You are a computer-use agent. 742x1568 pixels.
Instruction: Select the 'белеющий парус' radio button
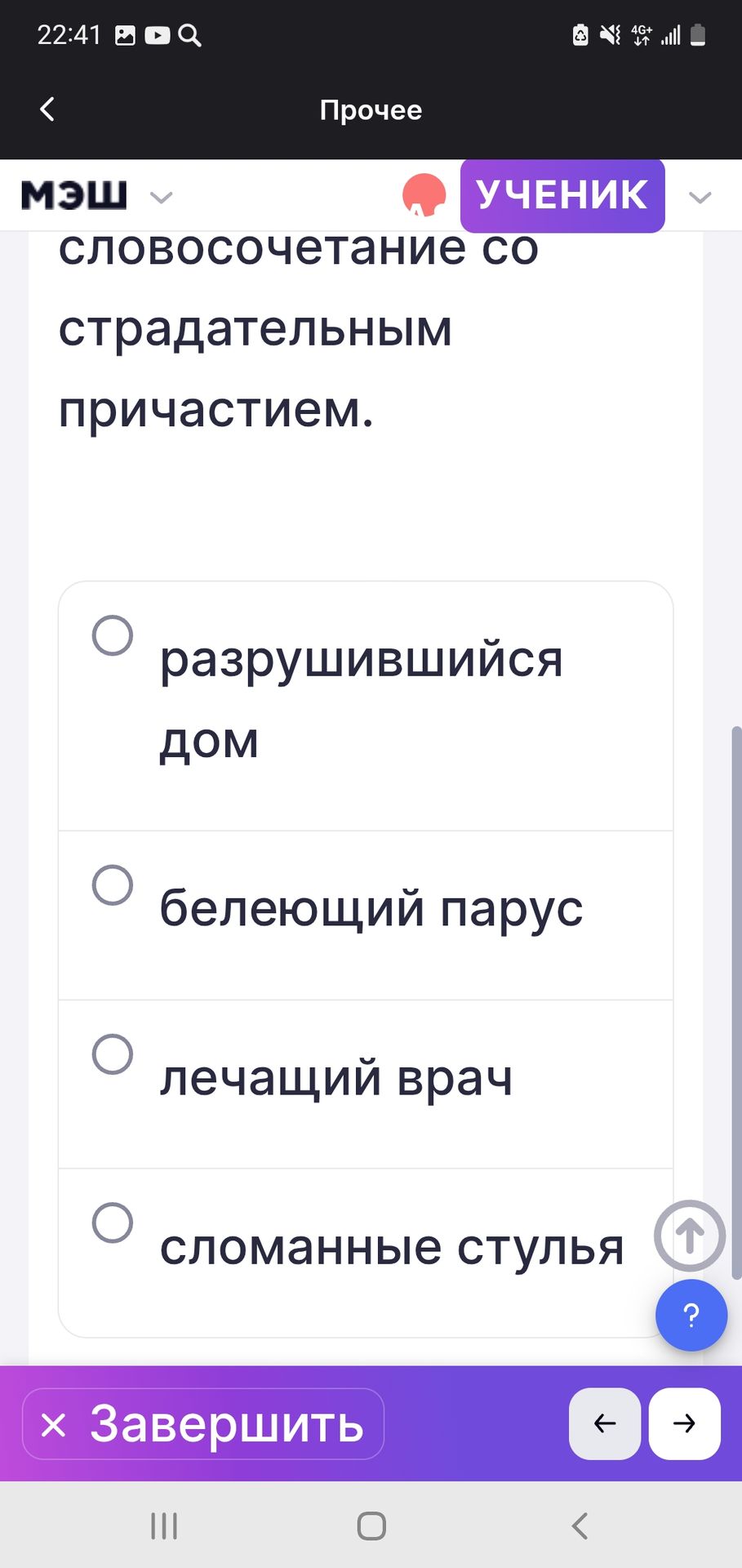pos(113,885)
